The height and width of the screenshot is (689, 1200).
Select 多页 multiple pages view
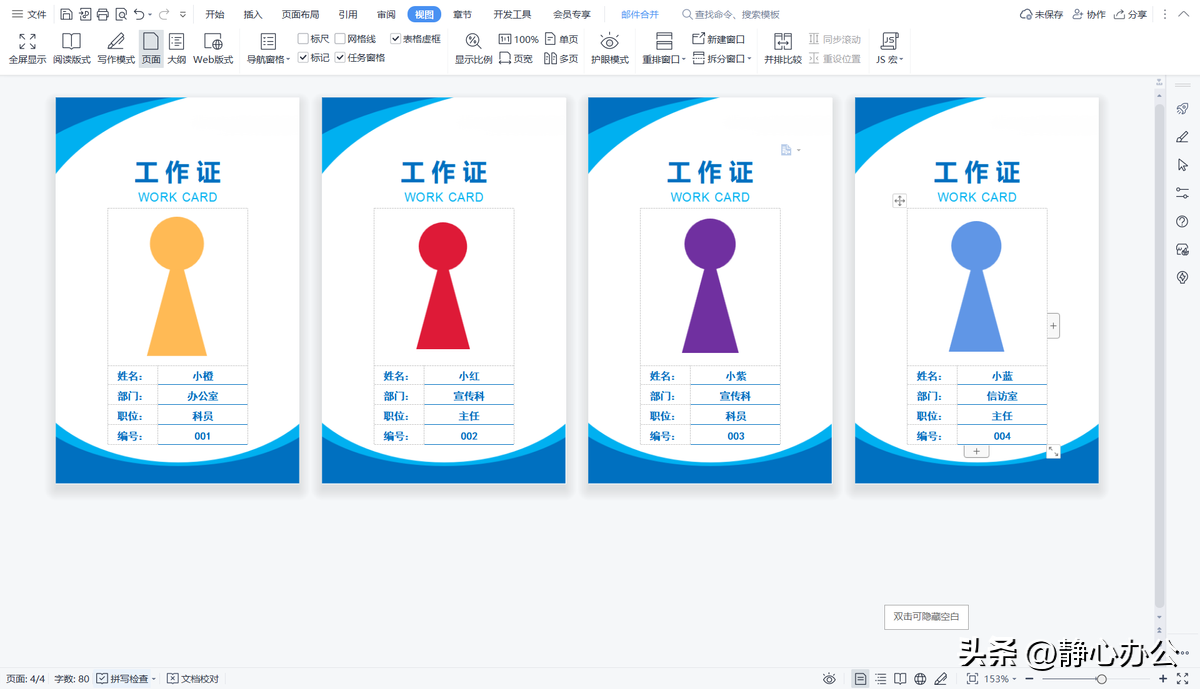pos(561,59)
